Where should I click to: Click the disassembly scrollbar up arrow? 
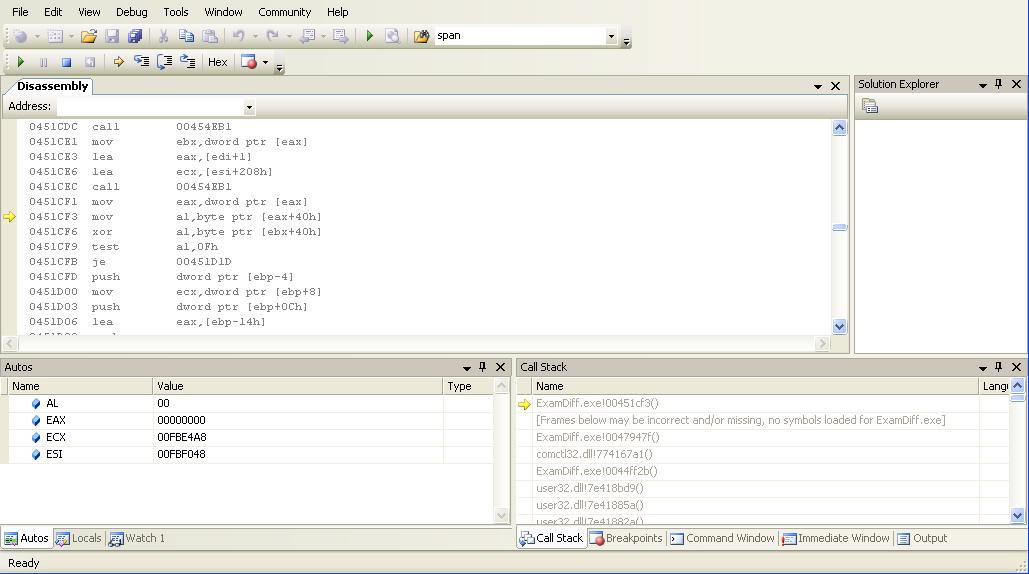[x=839, y=128]
